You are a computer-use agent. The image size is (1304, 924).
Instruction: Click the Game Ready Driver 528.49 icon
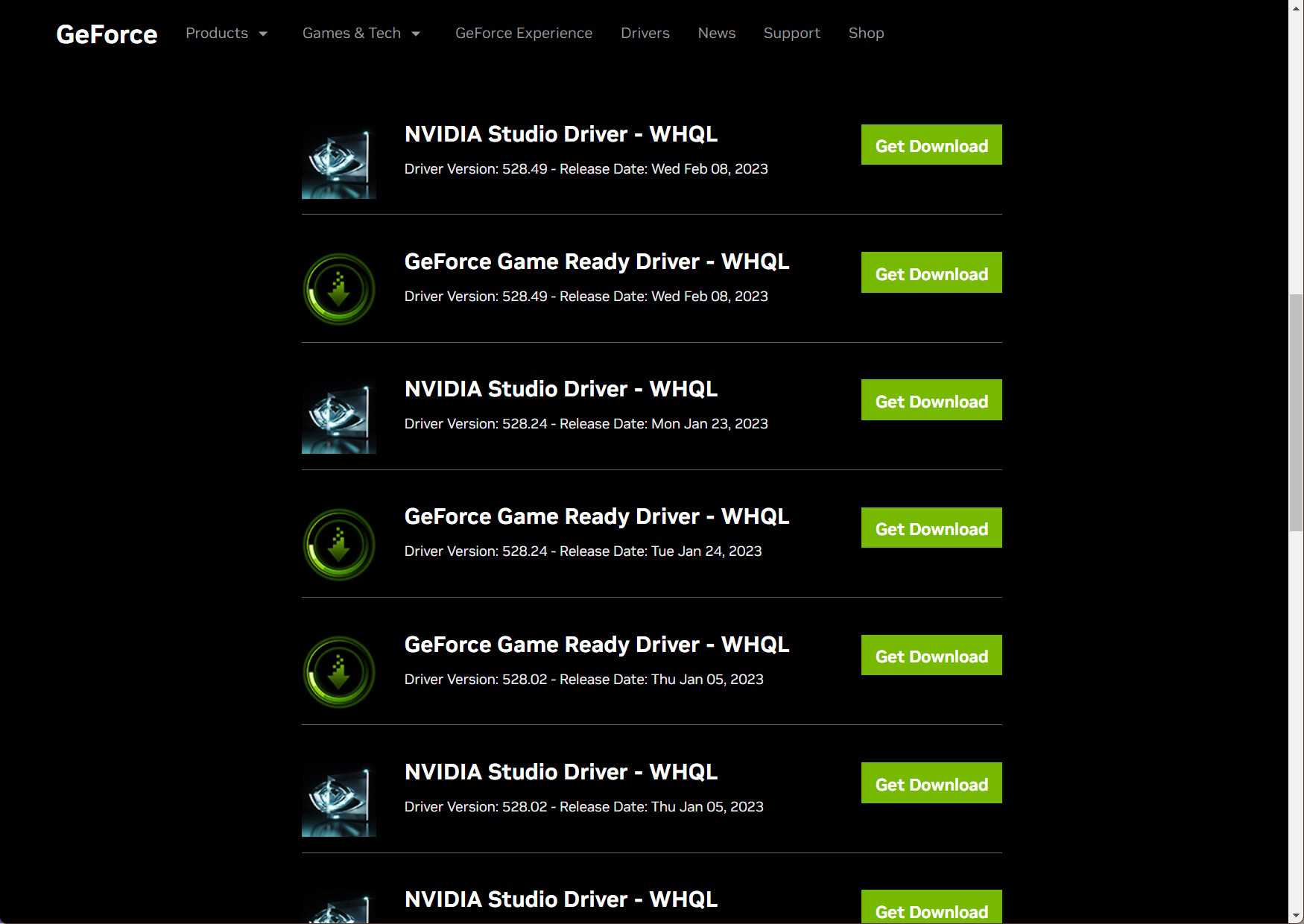[x=339, y=289]
